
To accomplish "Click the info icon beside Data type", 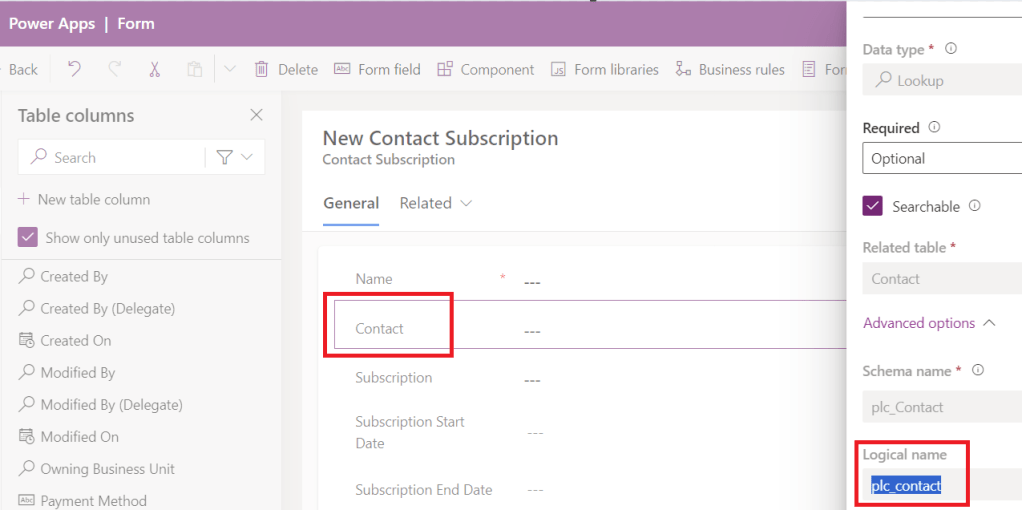I will [951, 48].
